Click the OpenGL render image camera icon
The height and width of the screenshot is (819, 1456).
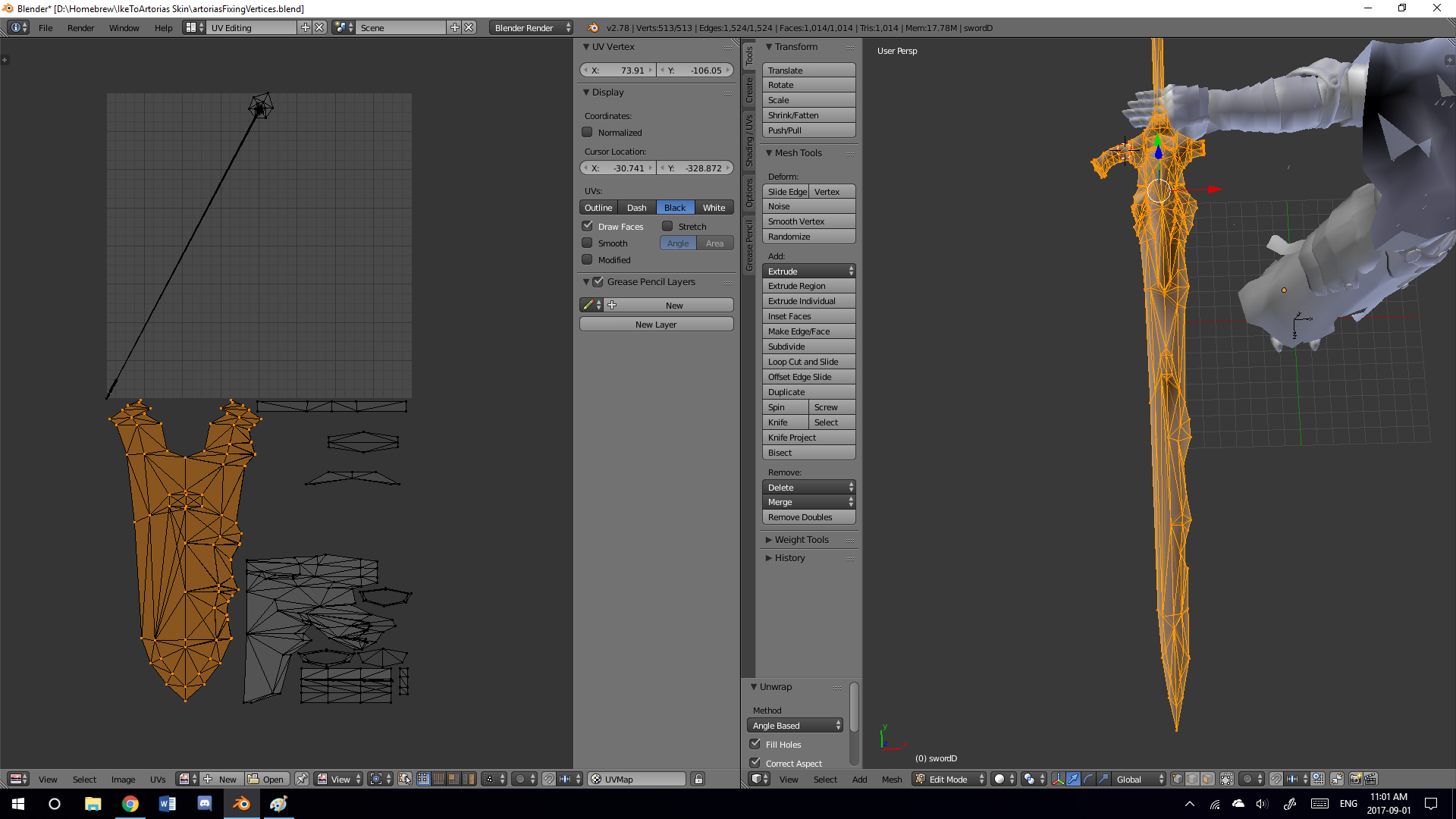(x=1356, y=779)
